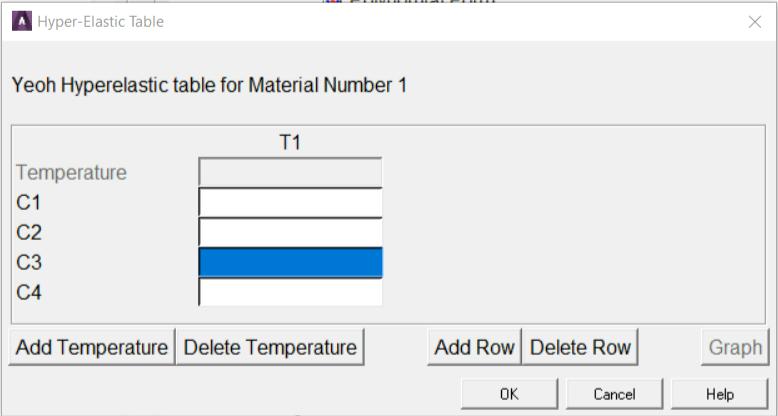Click the C1 row label

coord(29,203)
